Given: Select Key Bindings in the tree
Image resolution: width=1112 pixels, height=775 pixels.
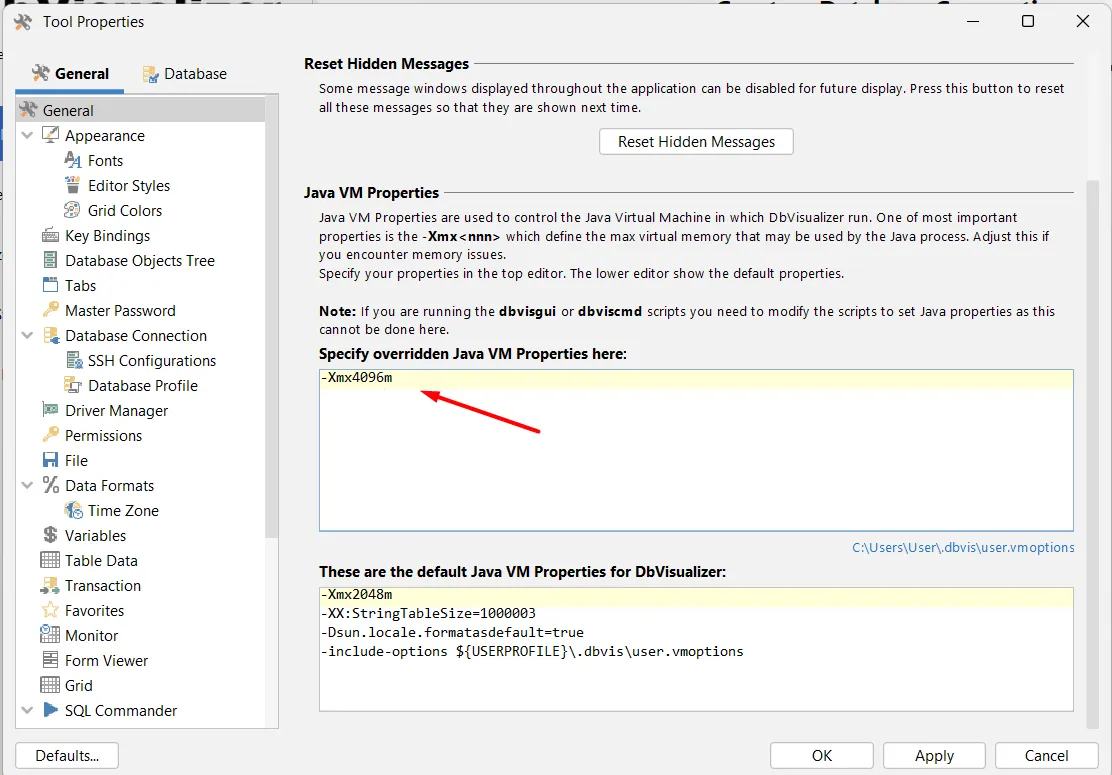Looking at the screenshot, I should click(108, 235).
